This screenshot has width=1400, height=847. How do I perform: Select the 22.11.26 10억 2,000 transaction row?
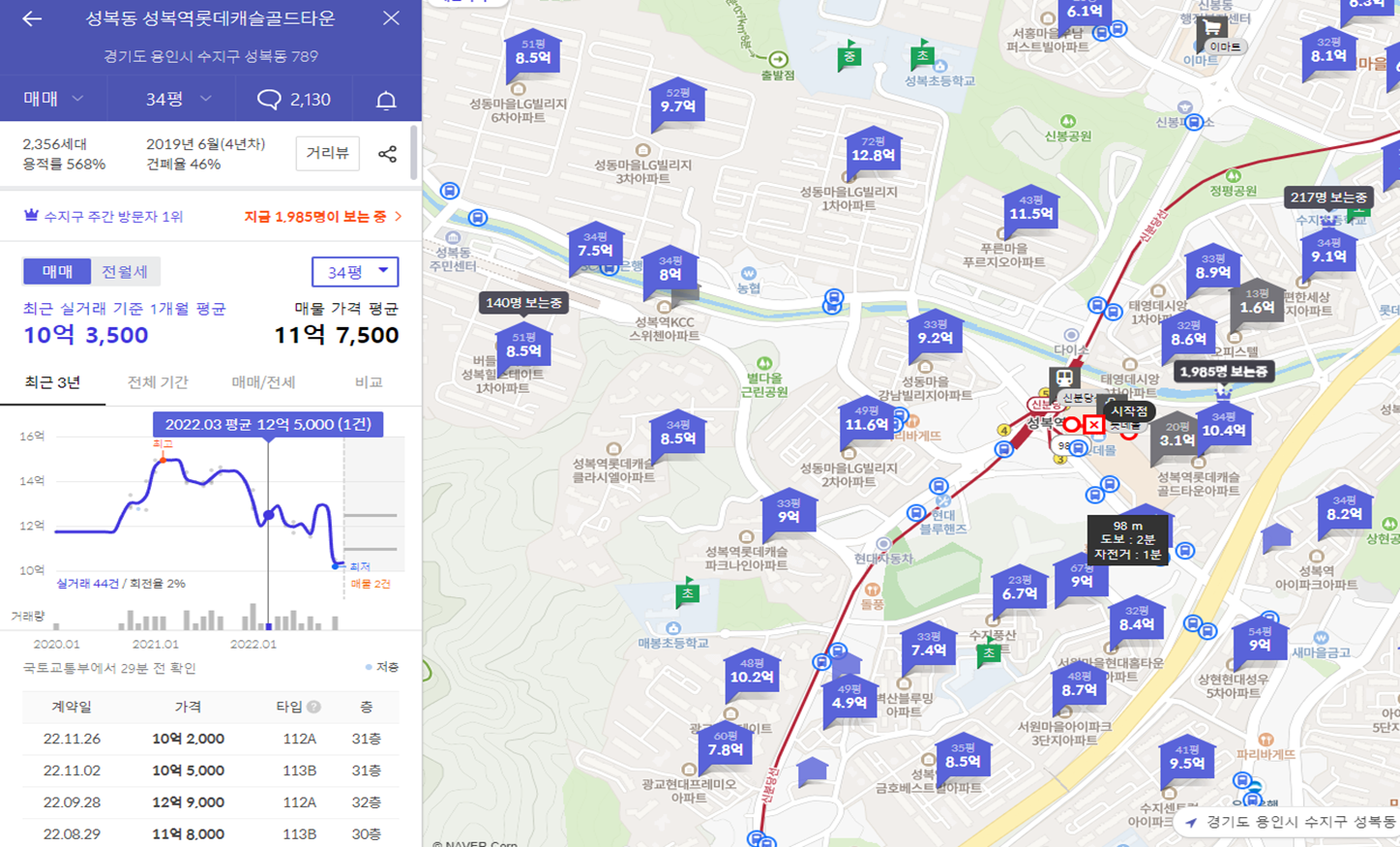pos(211,739)
